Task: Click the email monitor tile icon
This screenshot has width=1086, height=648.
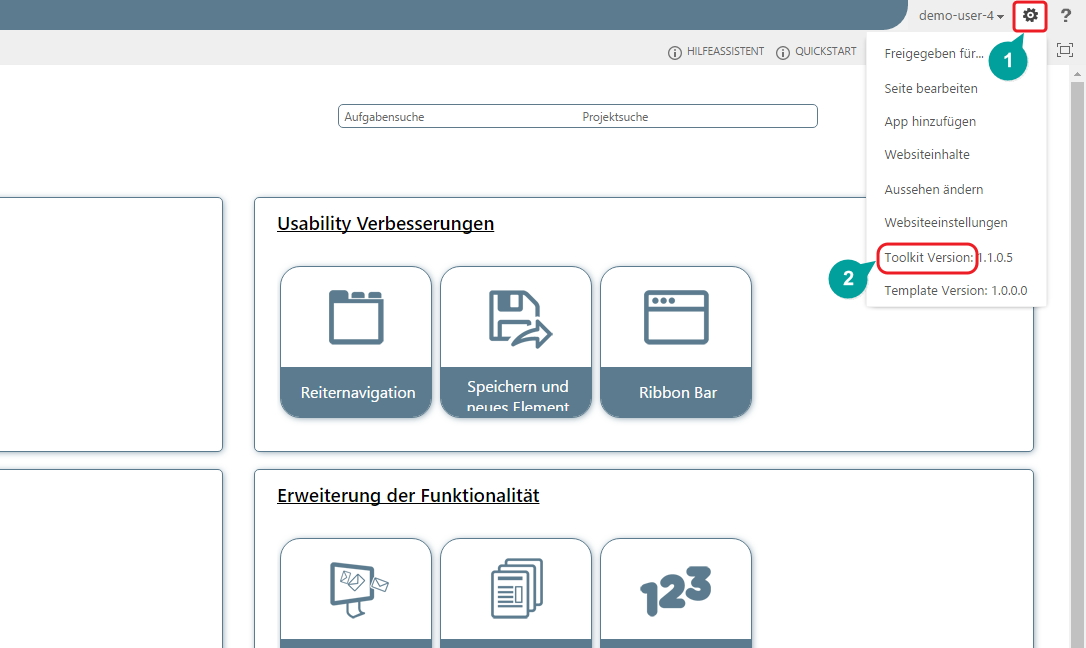Action: (359, 590)
